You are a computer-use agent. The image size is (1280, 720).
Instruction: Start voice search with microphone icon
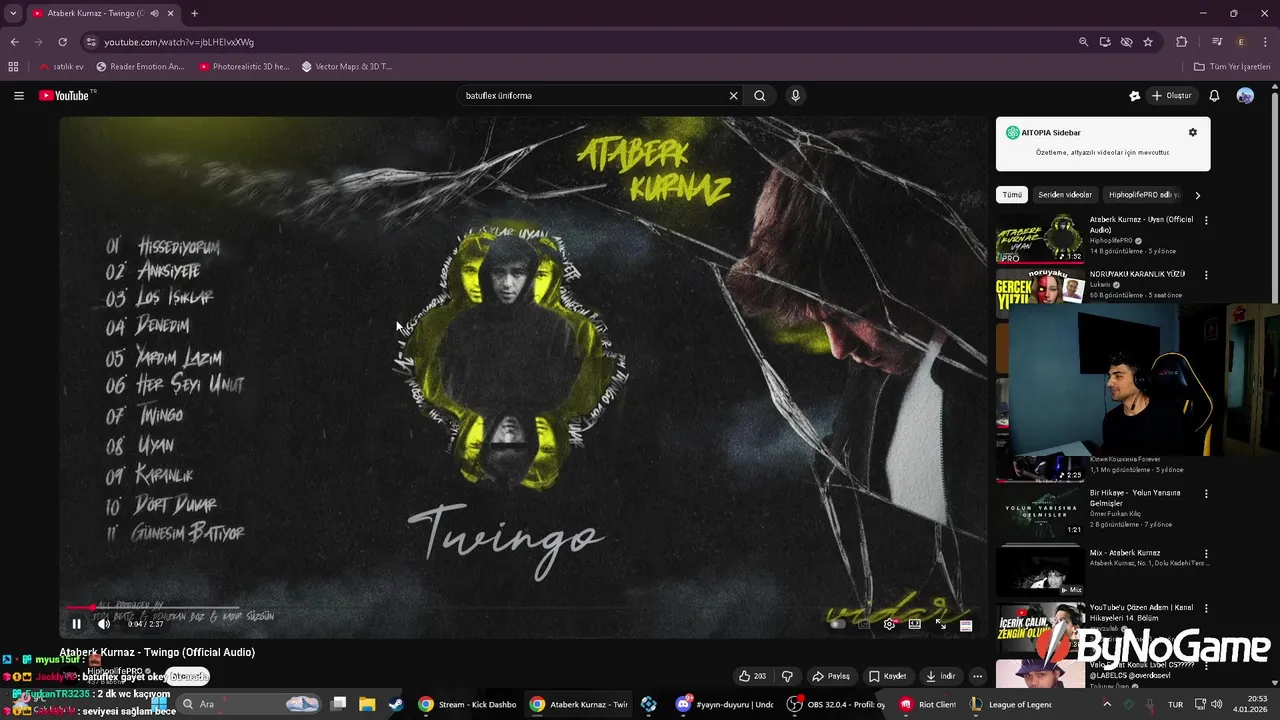[795, 96]
